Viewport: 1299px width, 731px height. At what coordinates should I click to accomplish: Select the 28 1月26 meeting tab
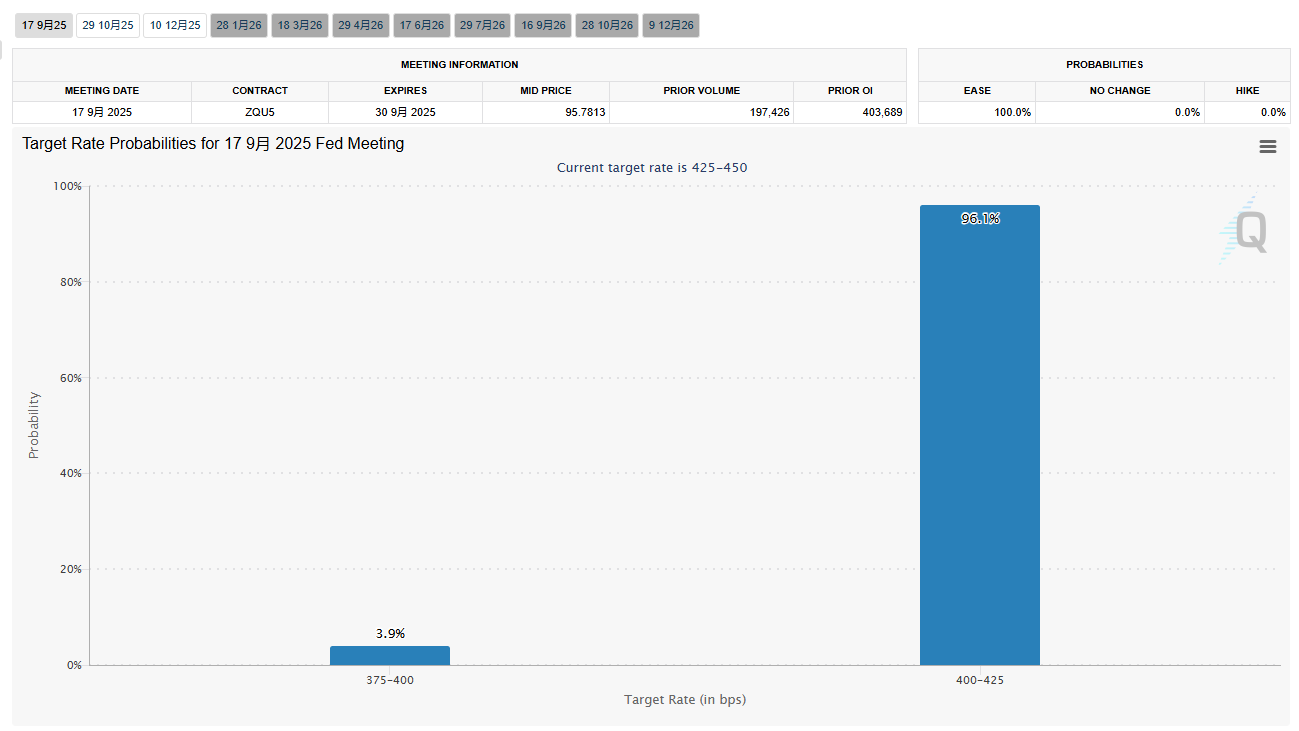tap(239, 25)
